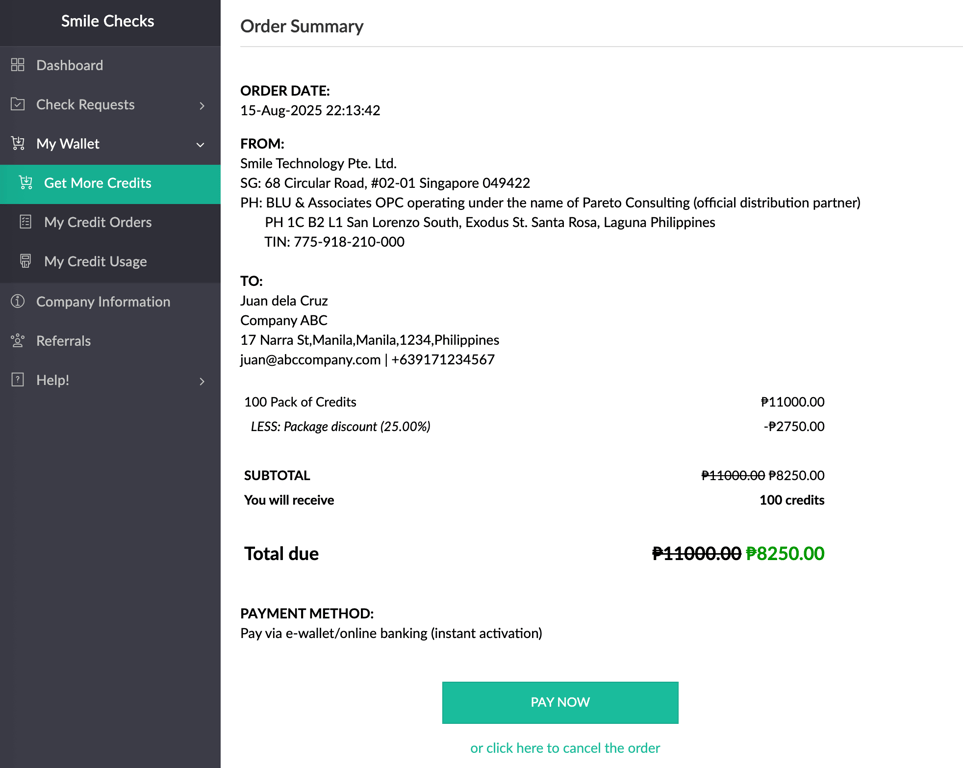
Task: Click the Help question mark icon
Action: coord(18,380)
